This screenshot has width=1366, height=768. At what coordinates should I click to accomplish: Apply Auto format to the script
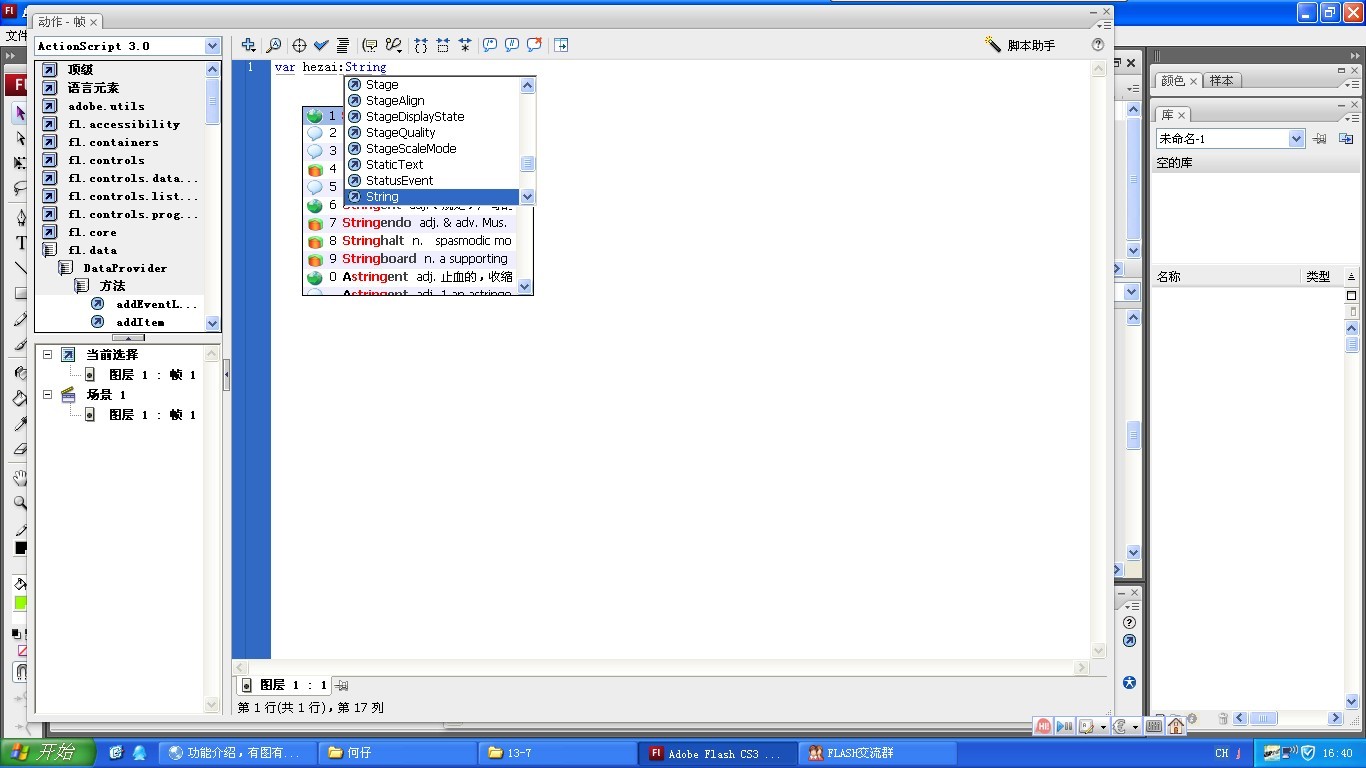[343, 45]
